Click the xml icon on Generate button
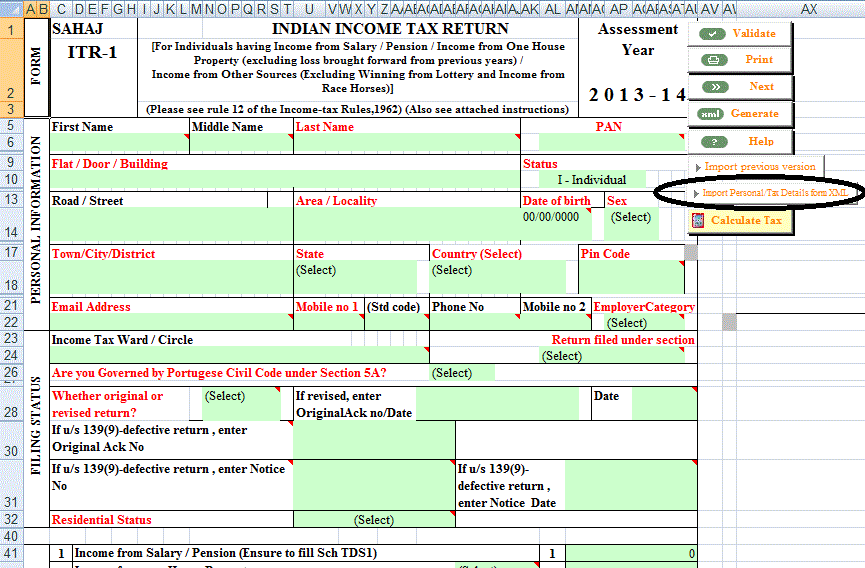Screen dimensions: 865x568 coord(711,114)
